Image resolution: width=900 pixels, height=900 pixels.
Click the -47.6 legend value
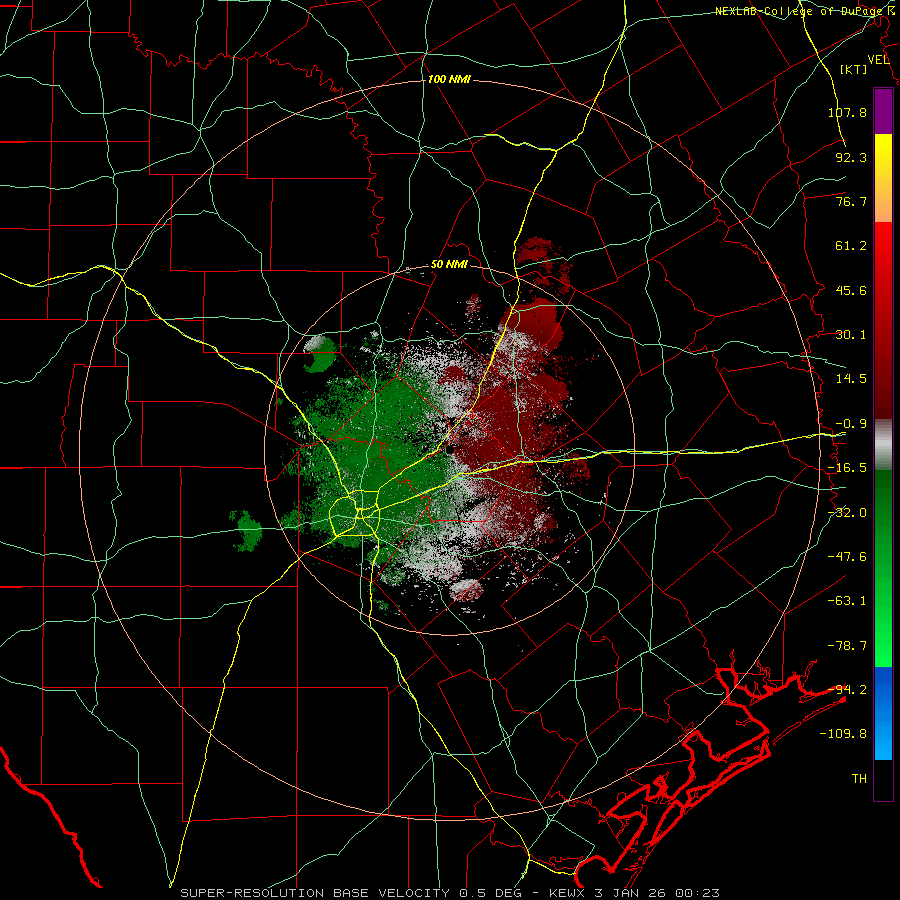point(847,557)
